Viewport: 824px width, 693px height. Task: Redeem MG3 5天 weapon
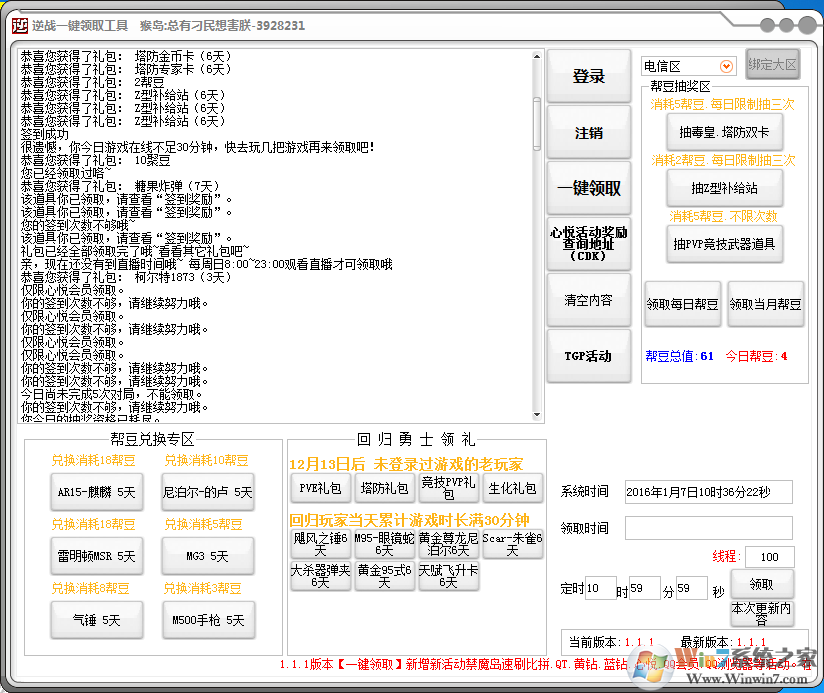[x=207, y=558]
